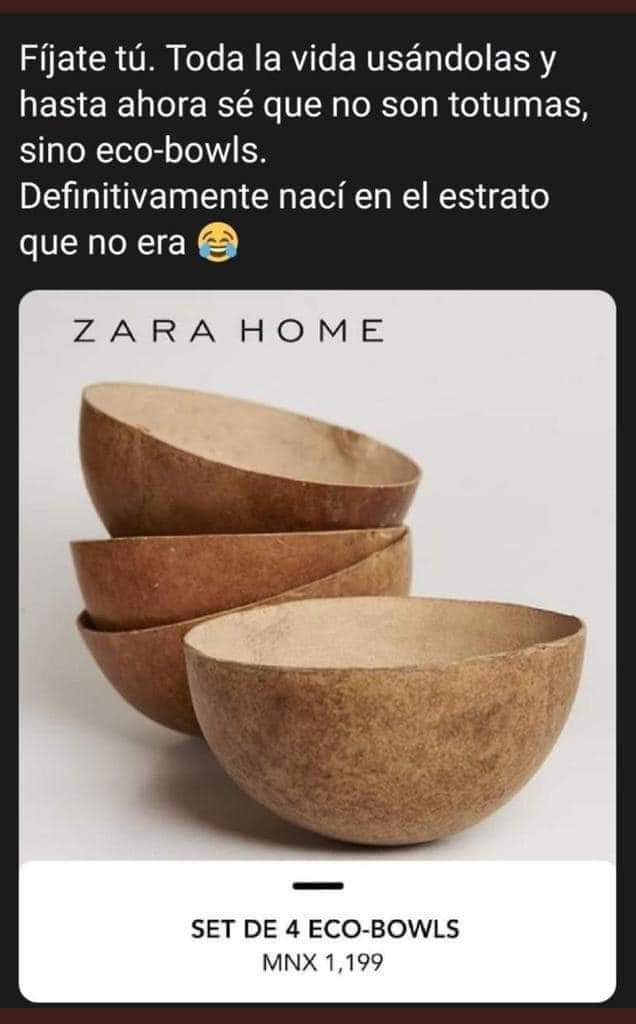The width and height of the screenshot is (636, 1024).
Task: Tap the ZARA HOME logo
Action: click(x=228, y=331)
